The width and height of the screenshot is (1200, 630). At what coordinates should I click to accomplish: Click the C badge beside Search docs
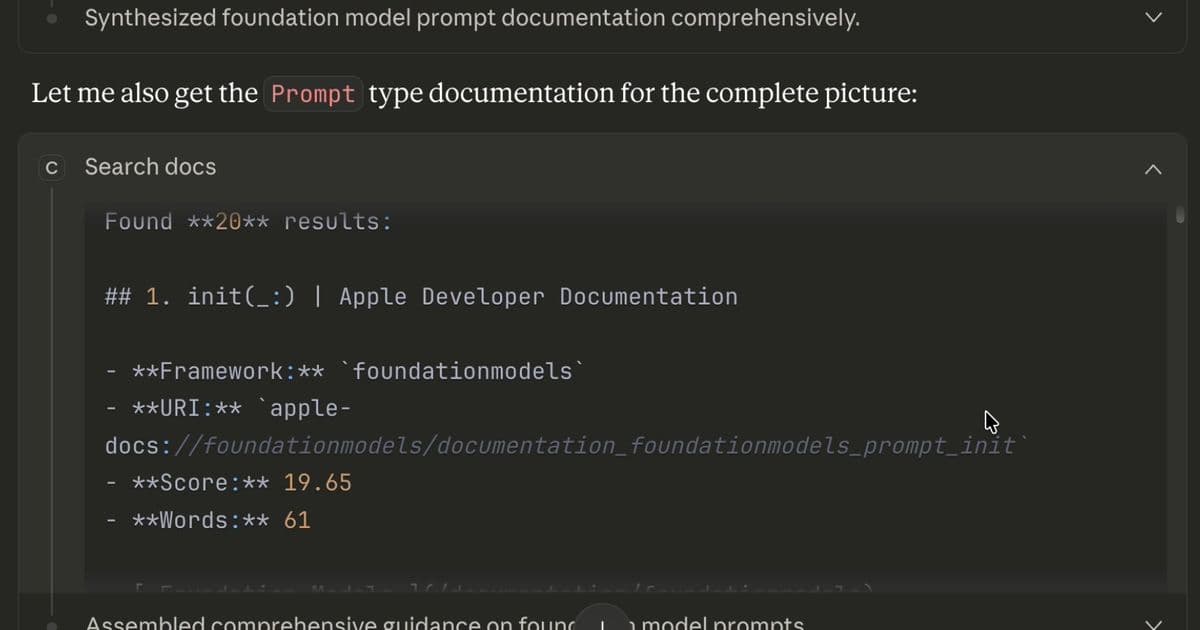click(51, 167)
